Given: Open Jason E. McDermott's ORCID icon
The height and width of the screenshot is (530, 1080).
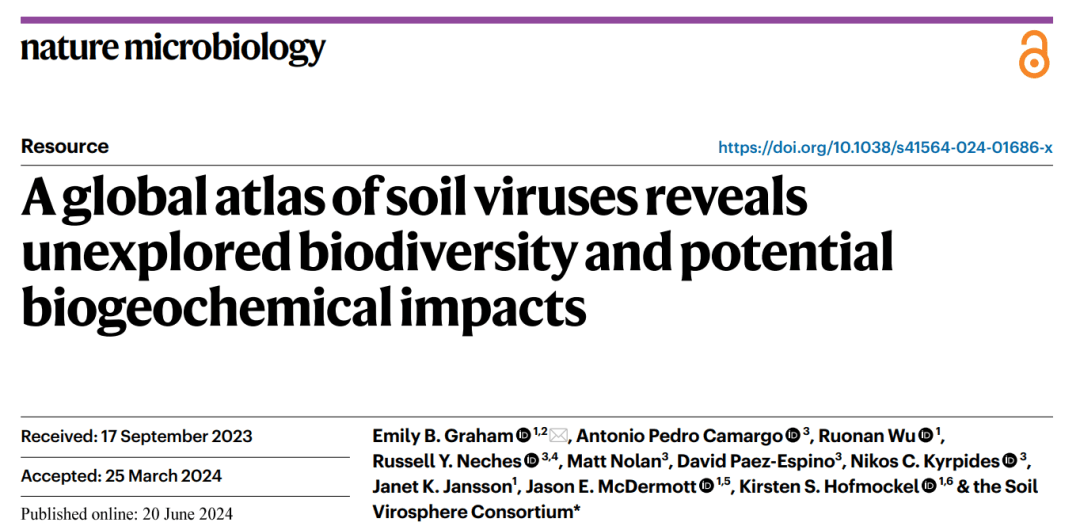Looking at the screenshot, I should tap(706, 487).
